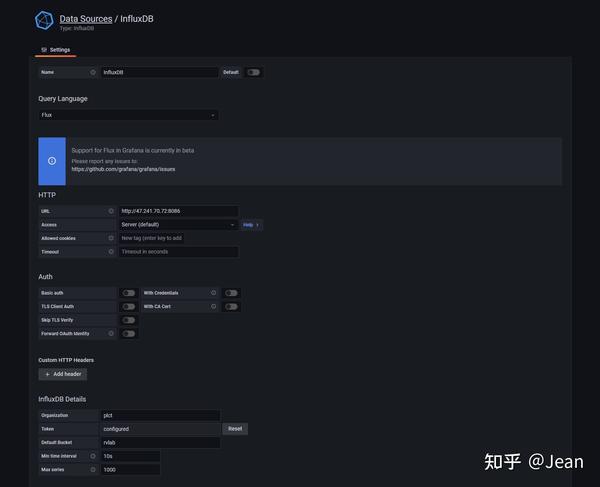Go to Data Sources breadcrumb link

pos(86,19)
